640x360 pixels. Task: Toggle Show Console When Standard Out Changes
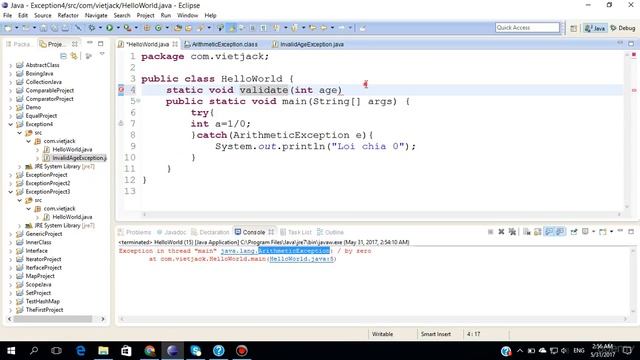[x=549, y=232]
